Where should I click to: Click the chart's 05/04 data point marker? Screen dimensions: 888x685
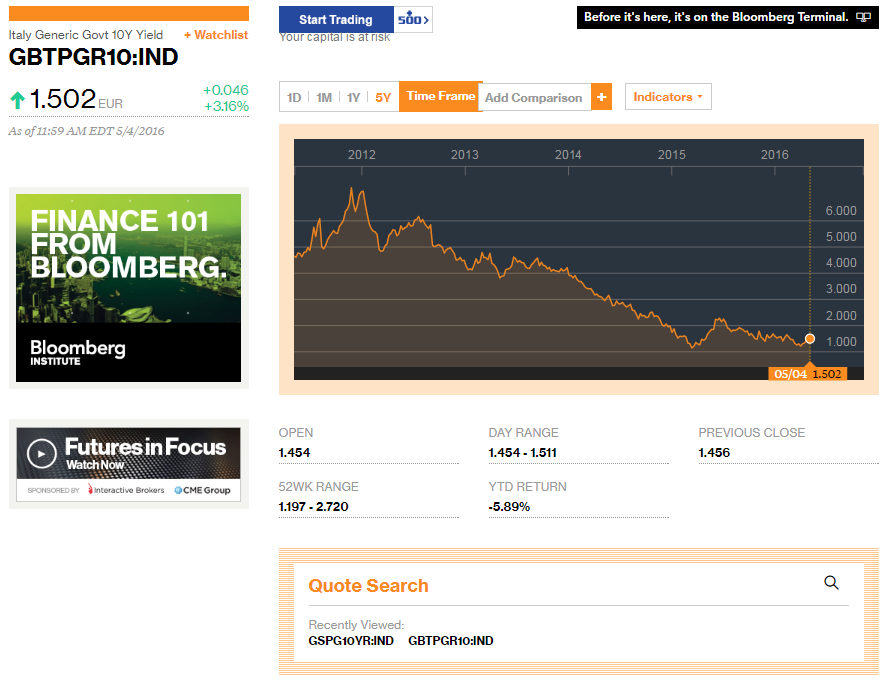(x=810, y=339)
